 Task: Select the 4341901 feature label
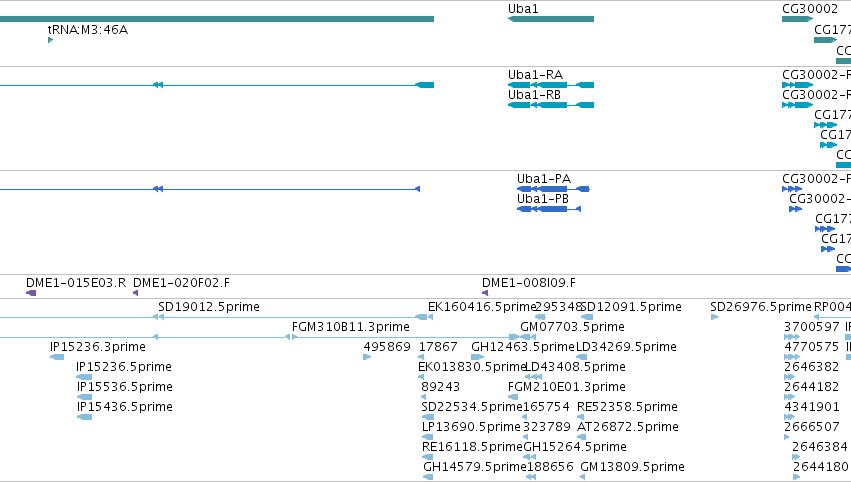point(811,408)
